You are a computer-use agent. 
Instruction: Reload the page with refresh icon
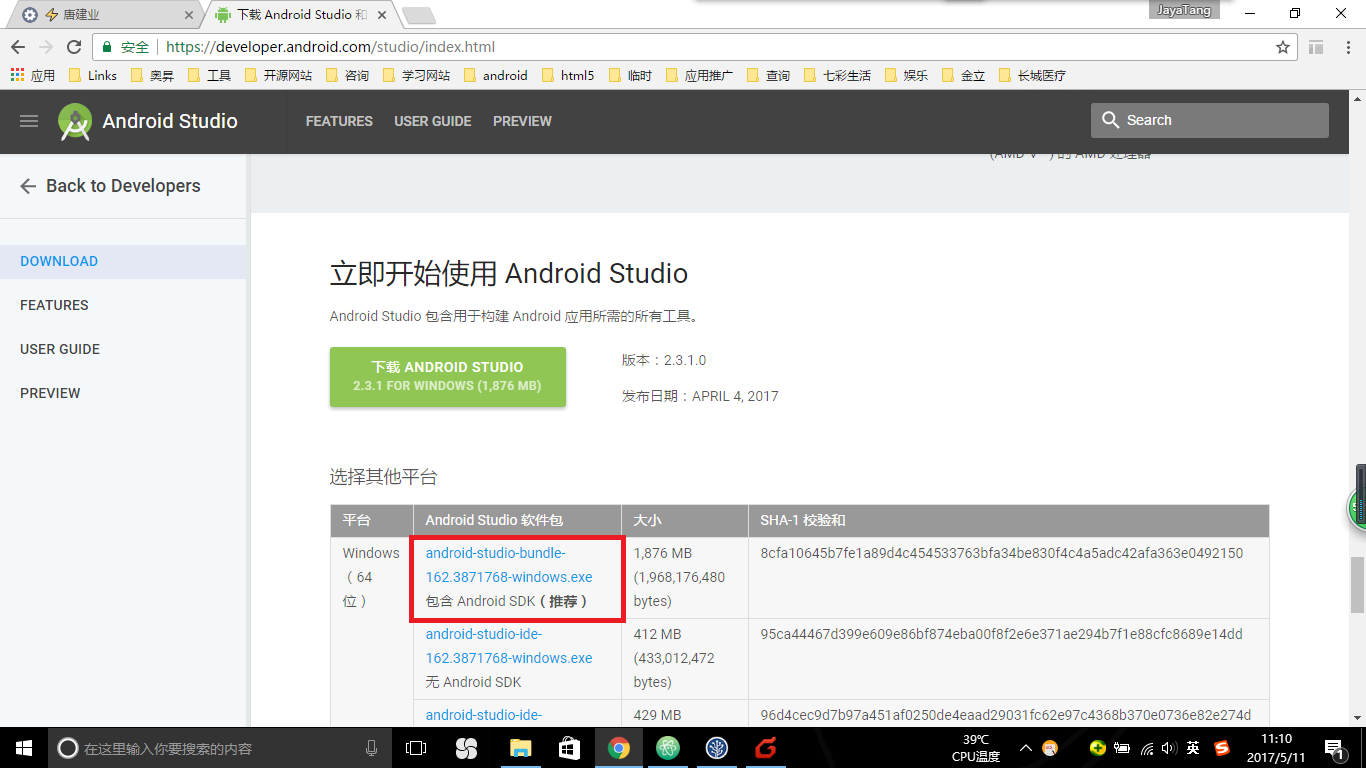click(74, 47)
